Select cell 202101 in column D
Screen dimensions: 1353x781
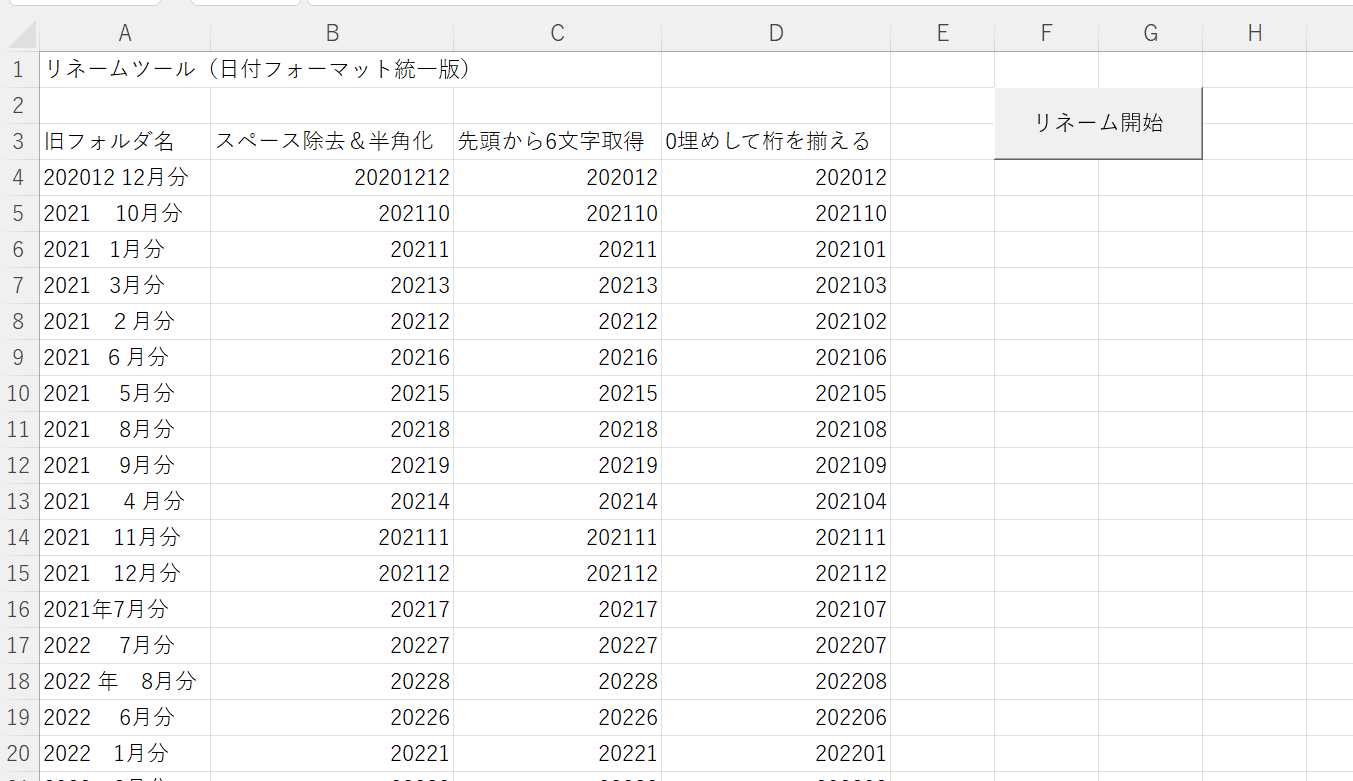776,250
